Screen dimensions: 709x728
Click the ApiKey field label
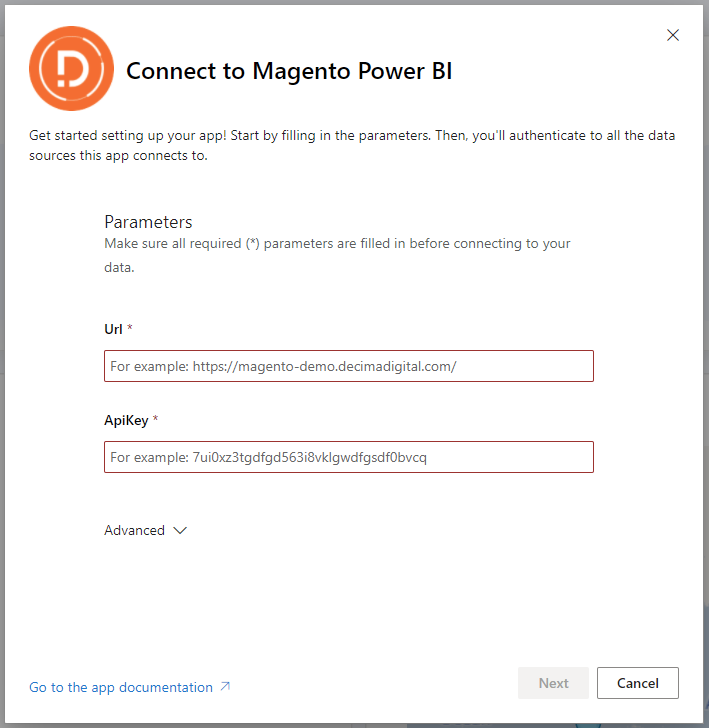pyautogui.click(x=126, y=420)
